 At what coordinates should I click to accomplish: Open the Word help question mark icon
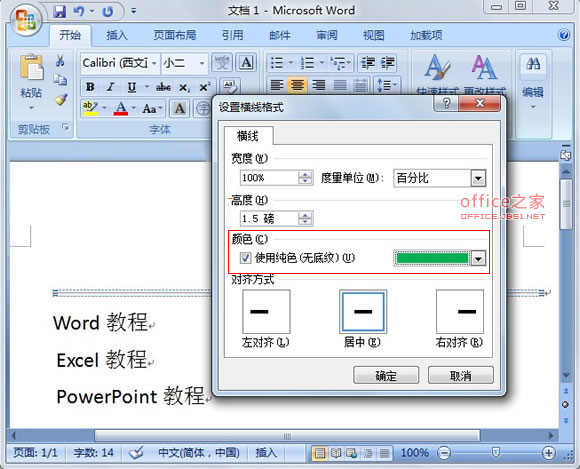pos(564,35)
